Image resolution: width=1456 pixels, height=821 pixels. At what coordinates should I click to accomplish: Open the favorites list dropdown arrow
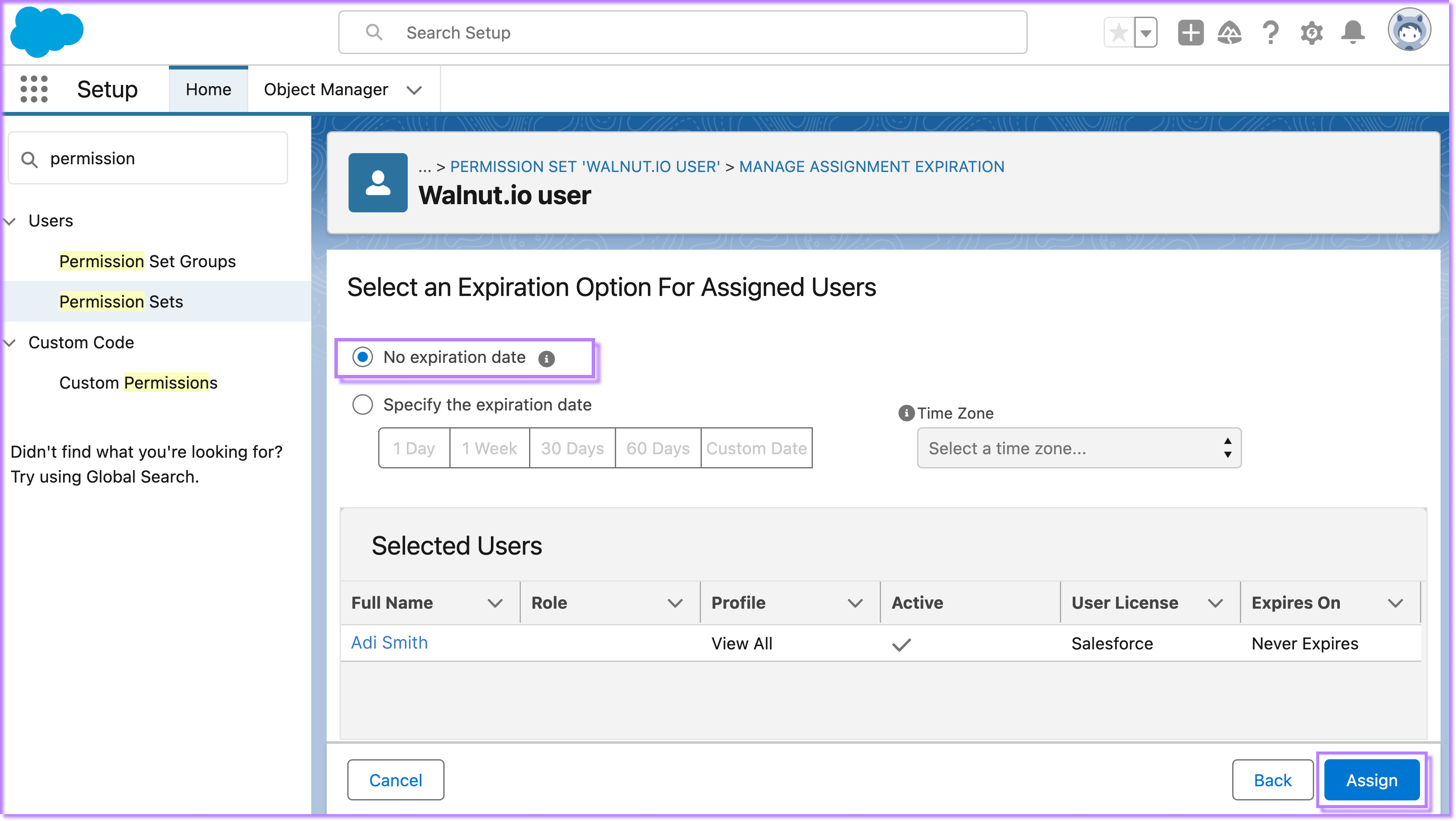[x=1146, y=33]
